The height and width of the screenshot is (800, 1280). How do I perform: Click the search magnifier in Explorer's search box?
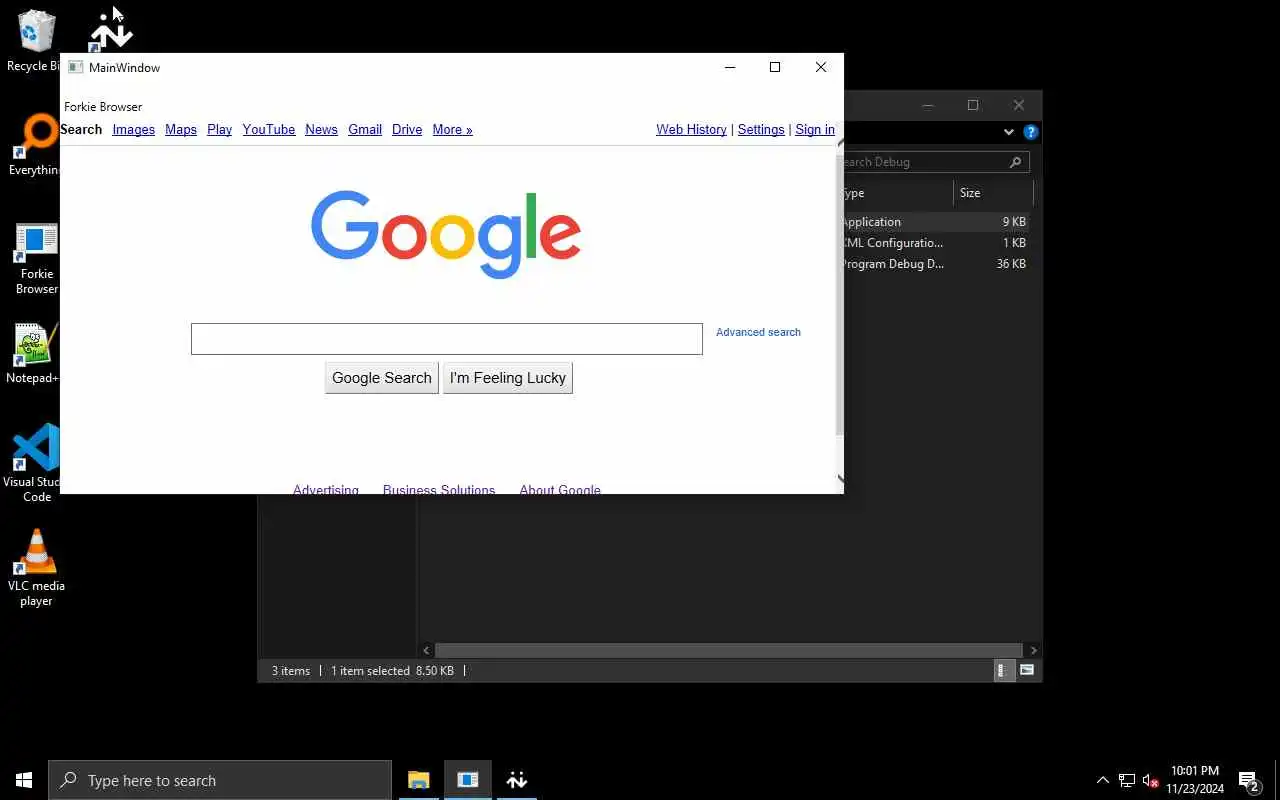coord(1015,162)
